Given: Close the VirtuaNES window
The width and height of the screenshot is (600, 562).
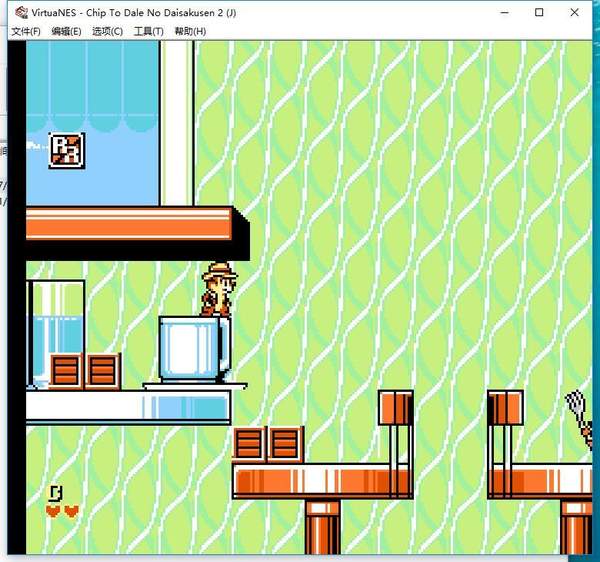Looking at the screenshot, I should [x=574, y=13].
